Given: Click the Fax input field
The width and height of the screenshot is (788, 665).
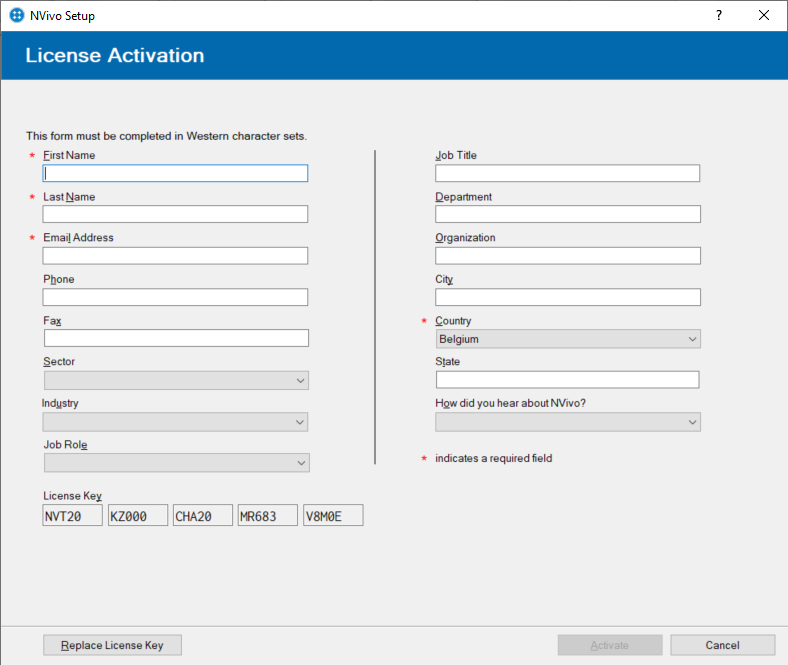Looking at the screenshot, I should coord(176,338).
